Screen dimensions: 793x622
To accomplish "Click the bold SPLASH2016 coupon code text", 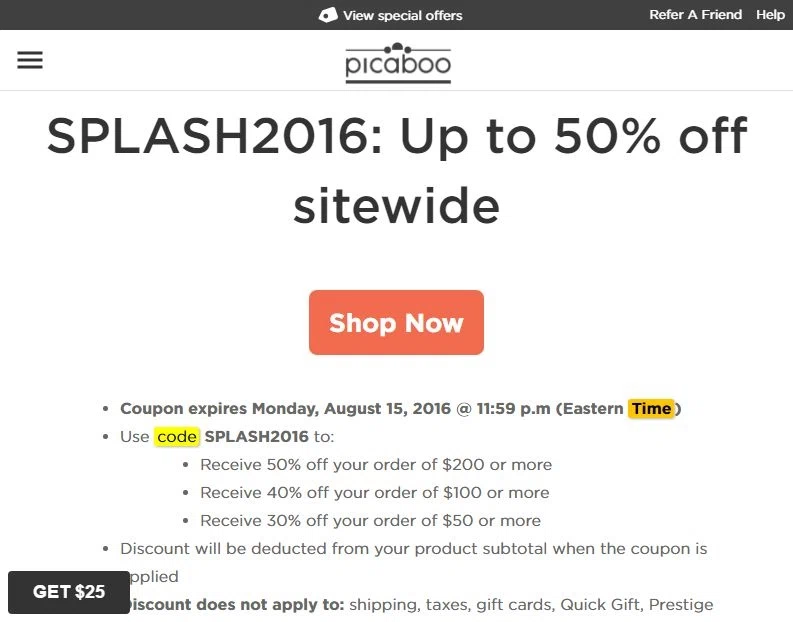I will (256, 436).
